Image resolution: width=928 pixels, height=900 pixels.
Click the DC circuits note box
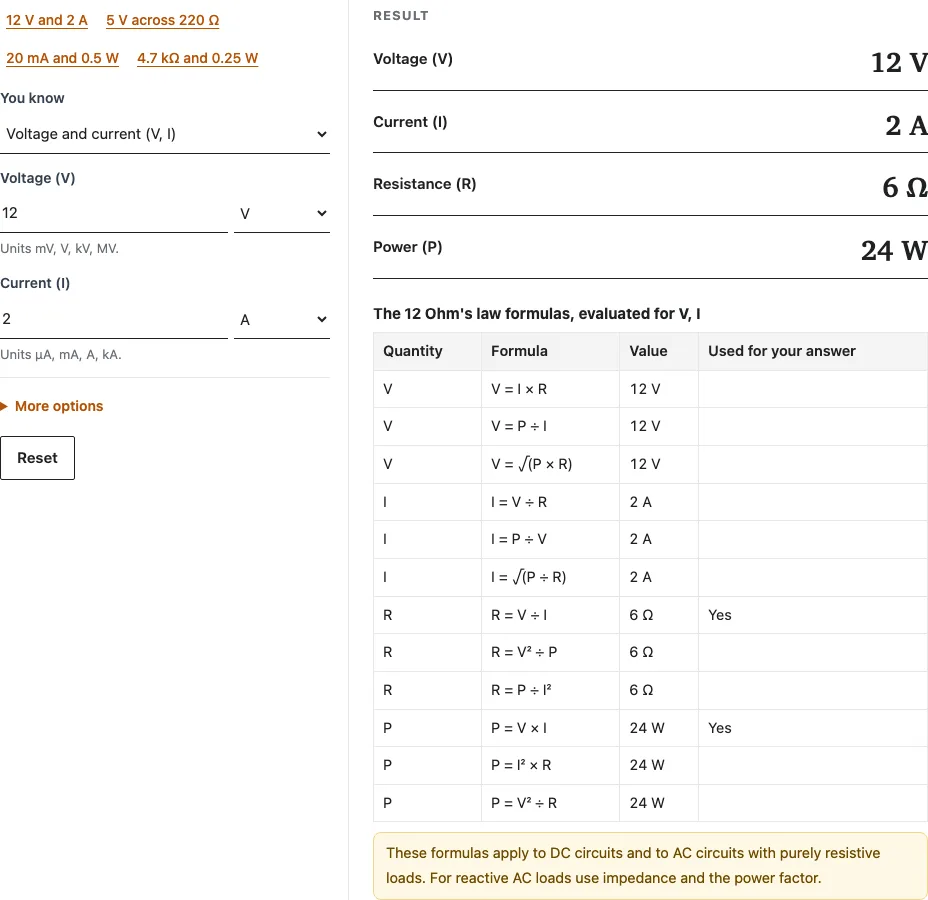[x=650, y=866]
